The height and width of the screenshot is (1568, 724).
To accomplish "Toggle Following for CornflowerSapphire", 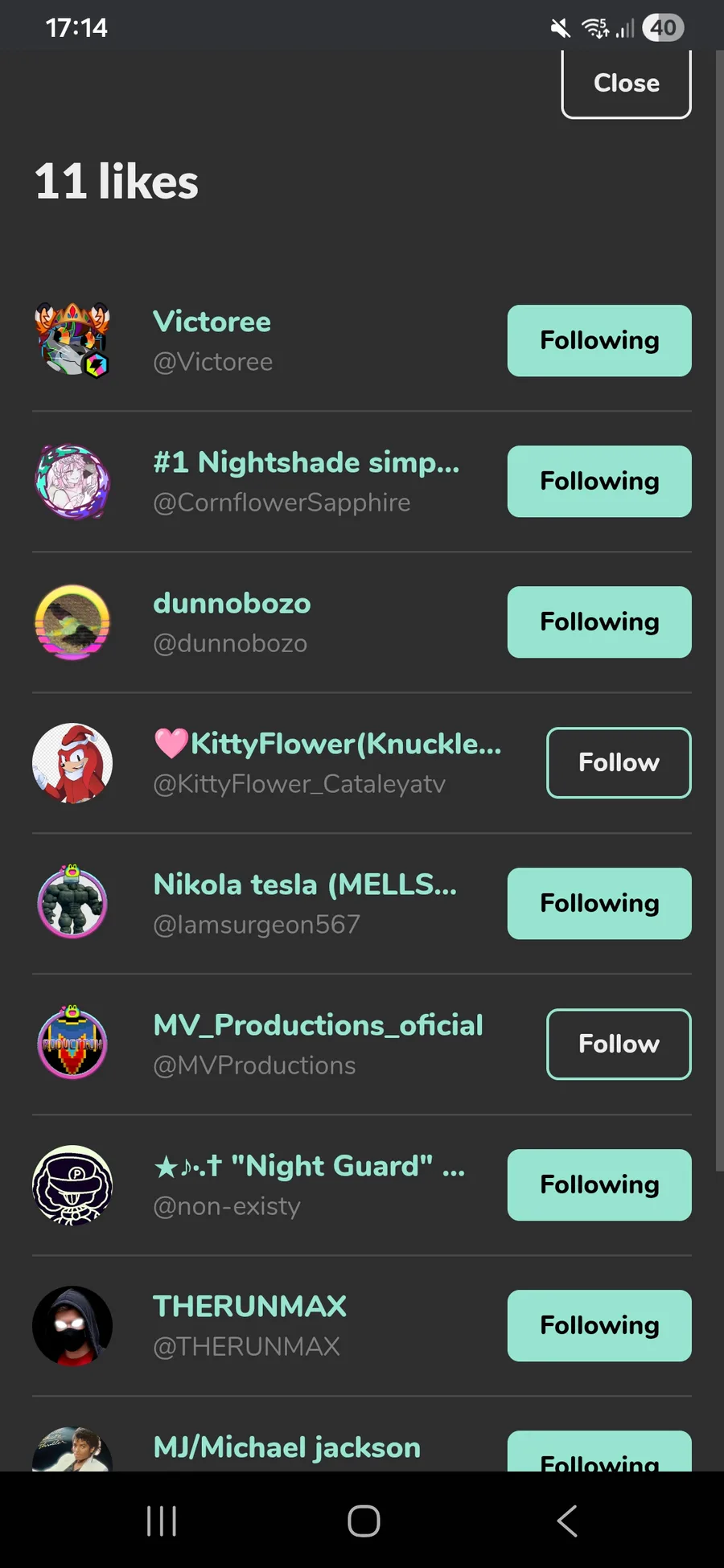I will 599,482.
